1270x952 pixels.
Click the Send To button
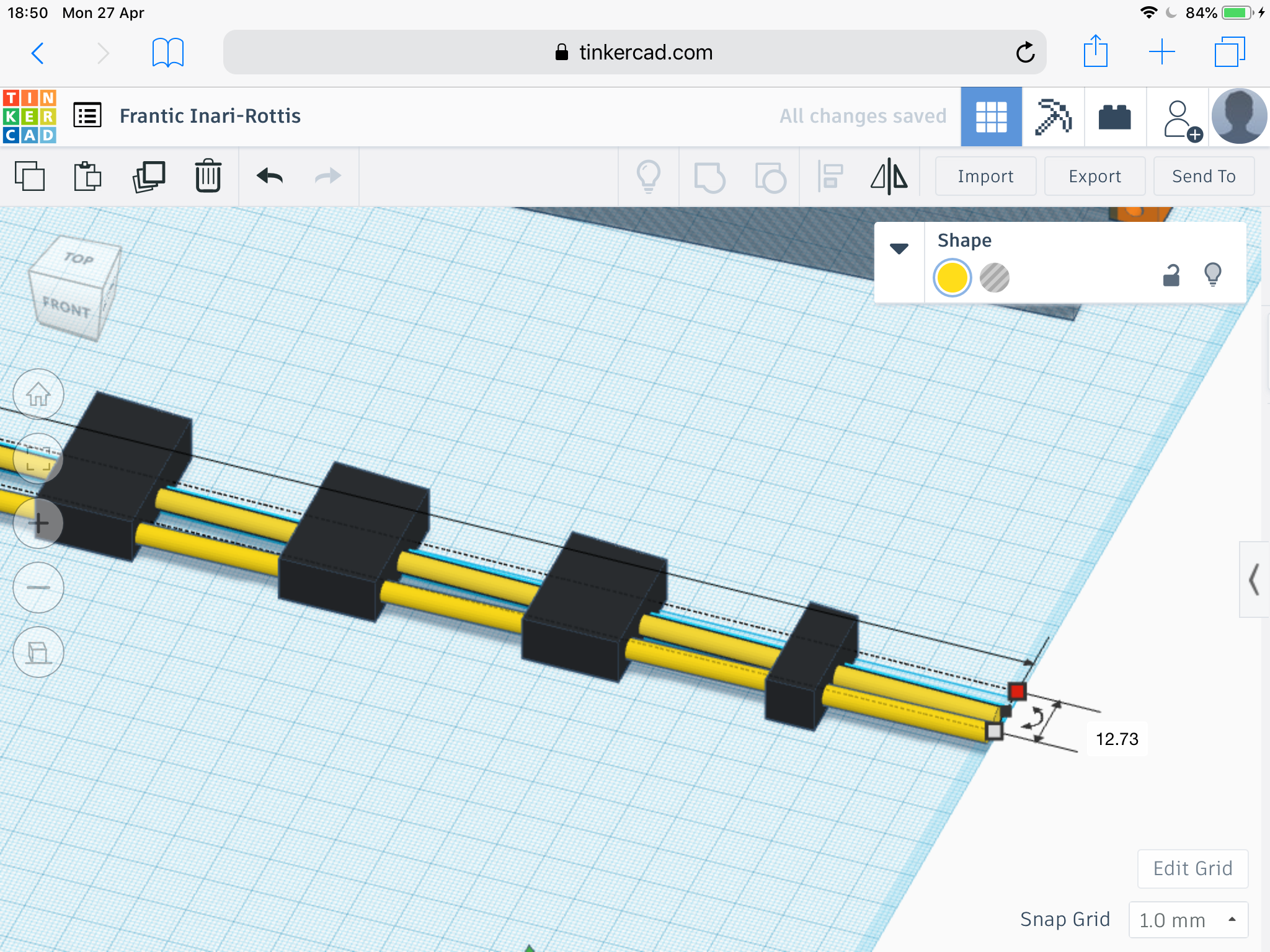[1204, 176]
